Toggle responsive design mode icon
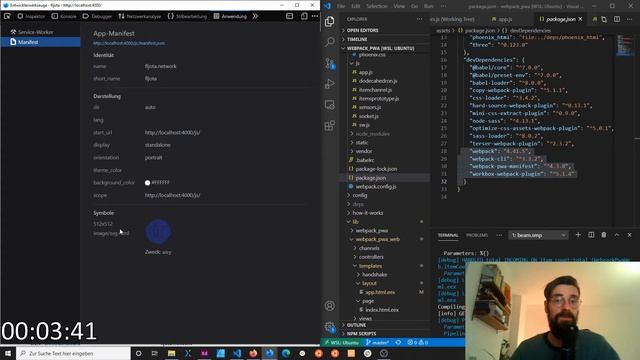 pos(304,16)
